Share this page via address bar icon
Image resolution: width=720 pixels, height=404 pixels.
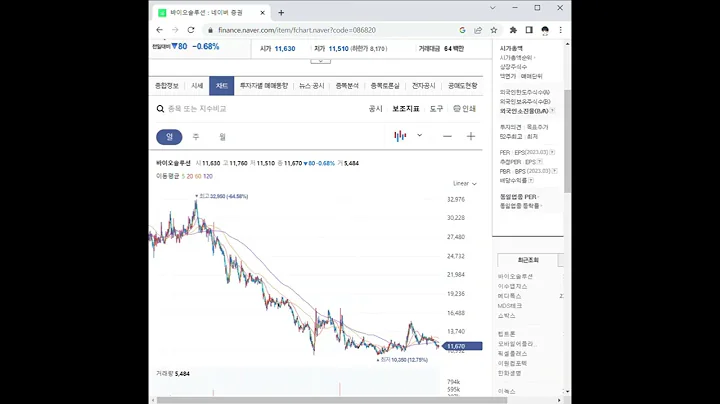click(478, 30)
